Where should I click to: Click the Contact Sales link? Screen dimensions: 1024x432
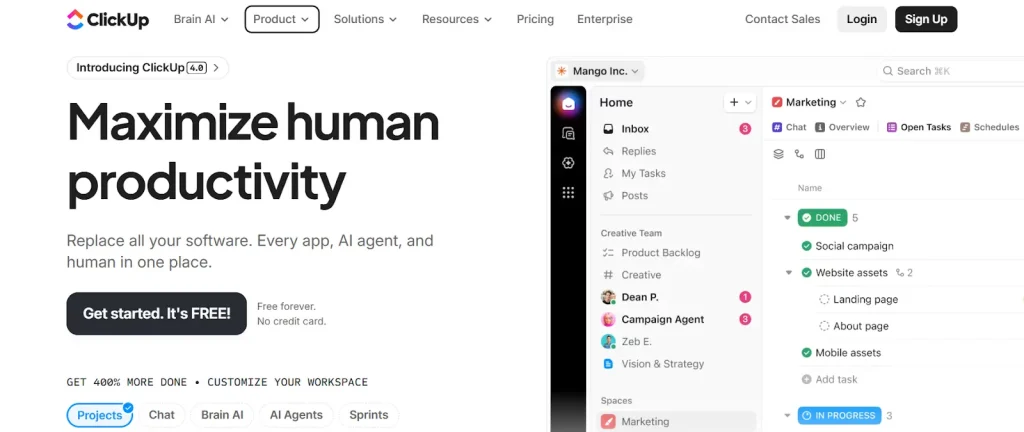click(782, 20)
